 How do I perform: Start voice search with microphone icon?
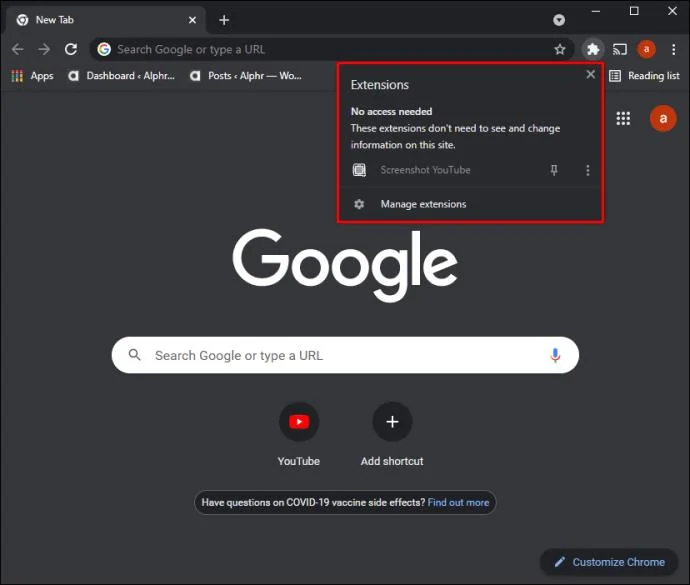(555, 355)
